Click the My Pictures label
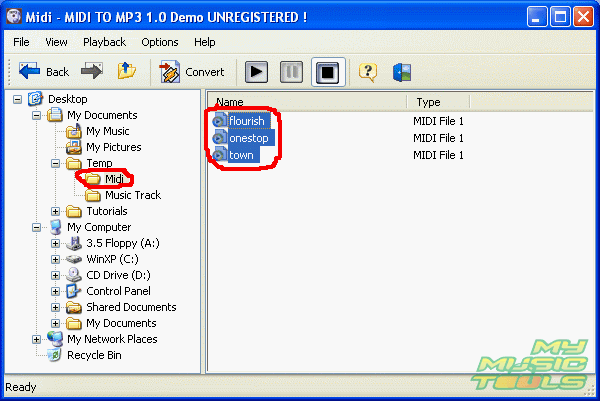Viewport: 600px width, 401px height. click(114, 147)
